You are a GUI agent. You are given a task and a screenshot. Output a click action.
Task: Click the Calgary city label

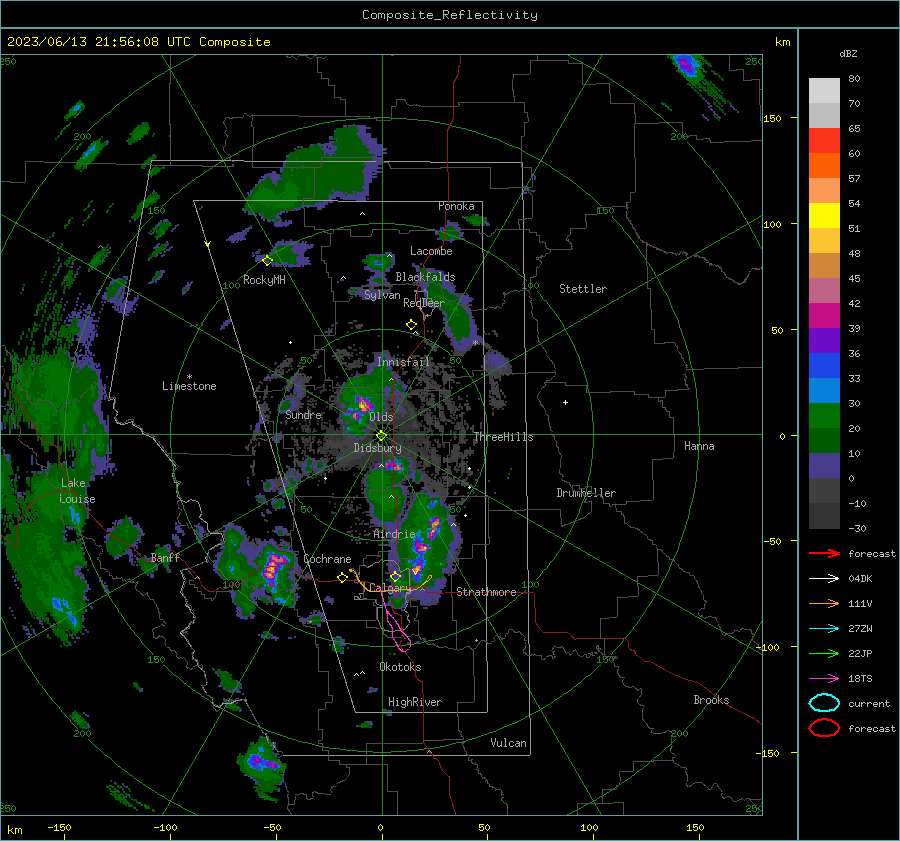coord(389,588)
